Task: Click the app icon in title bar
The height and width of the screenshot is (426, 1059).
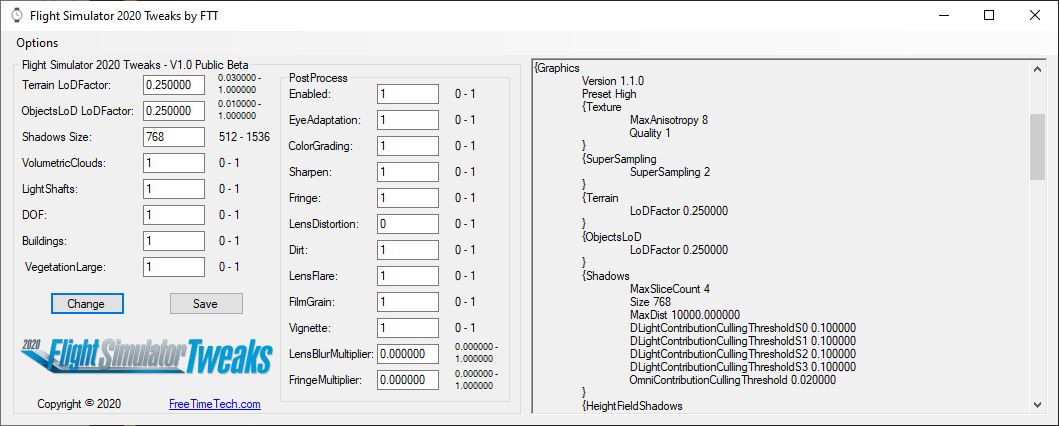Action: (x=16, y=16)
